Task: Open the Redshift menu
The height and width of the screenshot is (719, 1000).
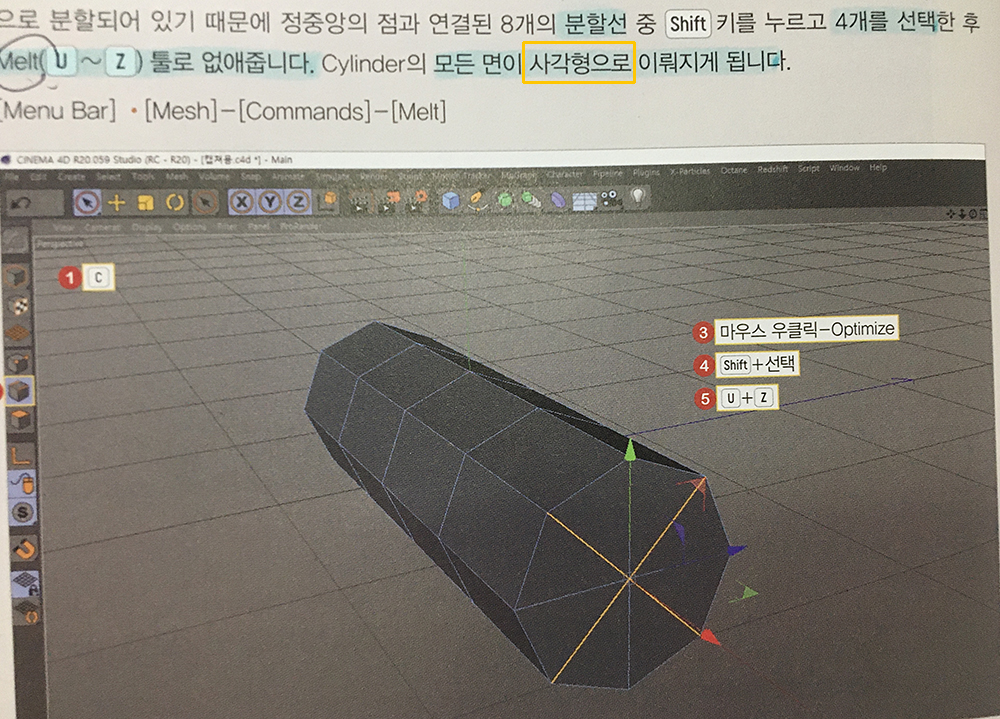Action: click(x=772, y=169)
